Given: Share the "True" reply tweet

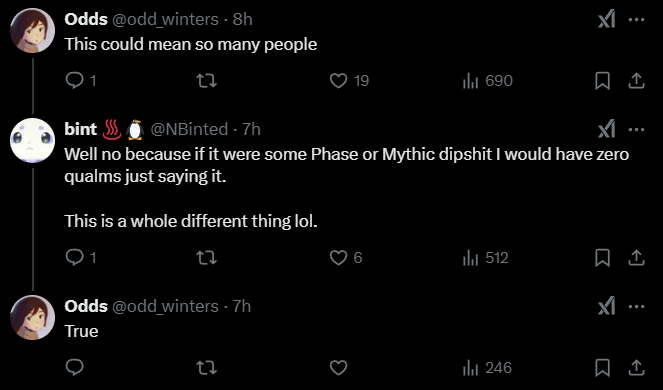Looking at the screenshot, I should 636,368.
